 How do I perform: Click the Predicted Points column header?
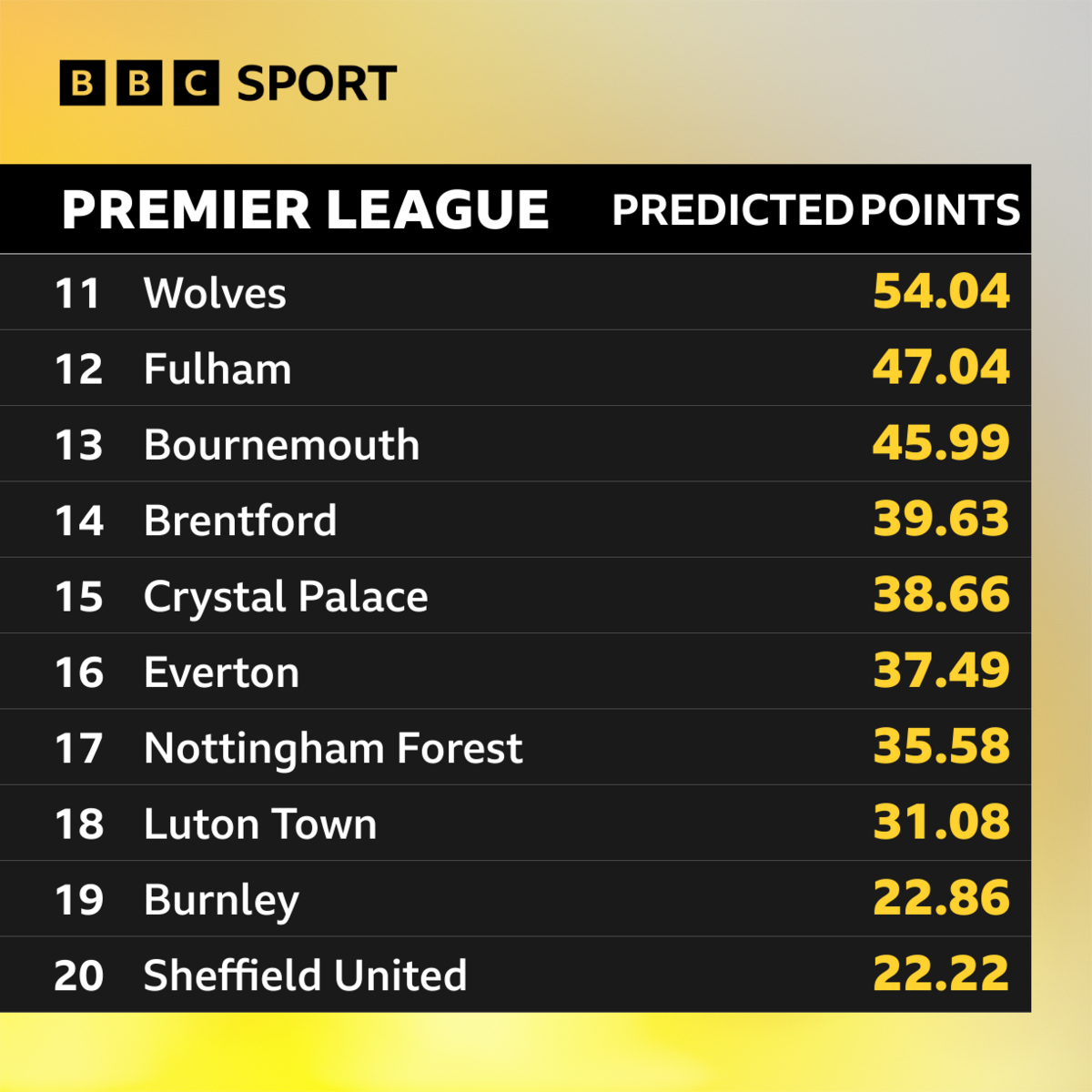(x=816, y=210)
